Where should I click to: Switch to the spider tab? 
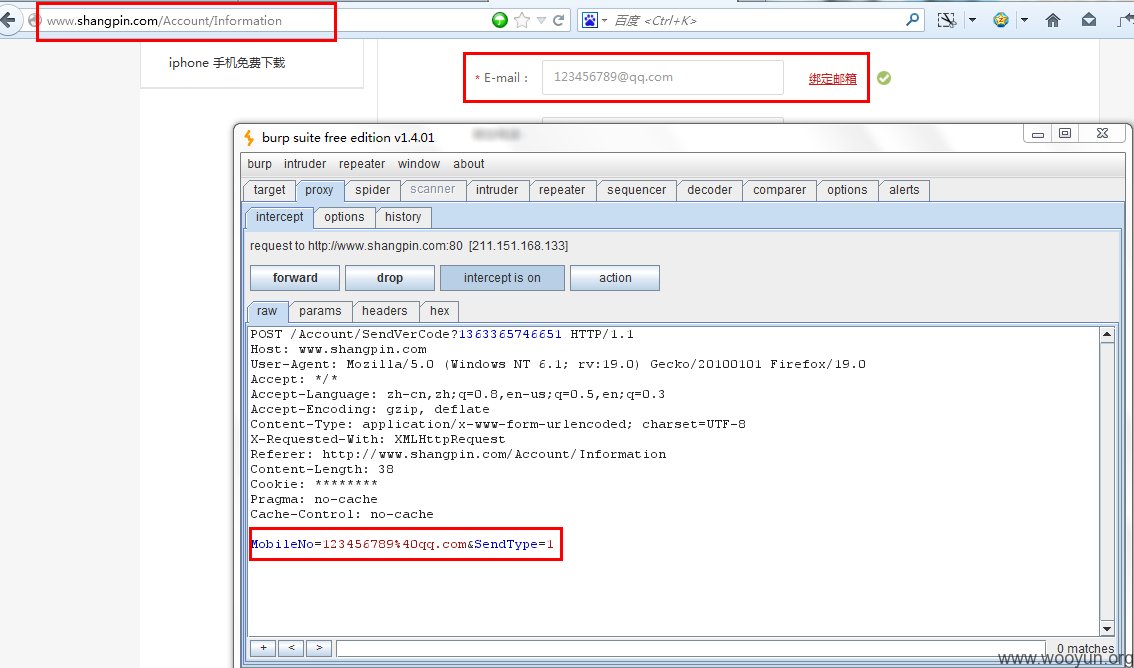[372, 190]
